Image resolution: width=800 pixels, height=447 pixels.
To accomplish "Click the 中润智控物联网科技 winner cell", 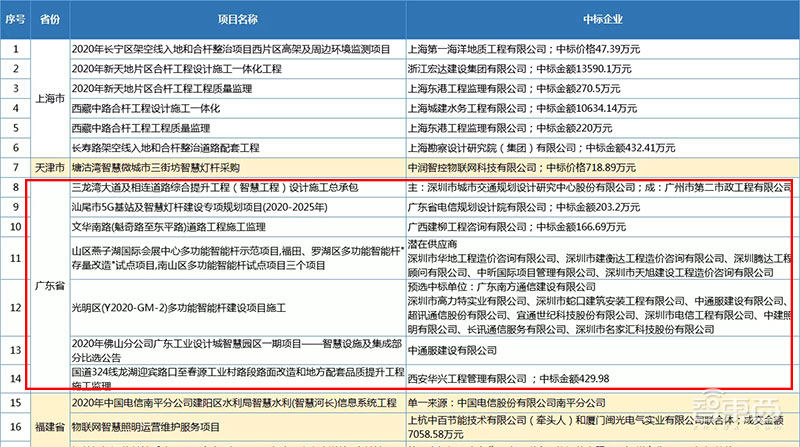I will tap(601, 165).
